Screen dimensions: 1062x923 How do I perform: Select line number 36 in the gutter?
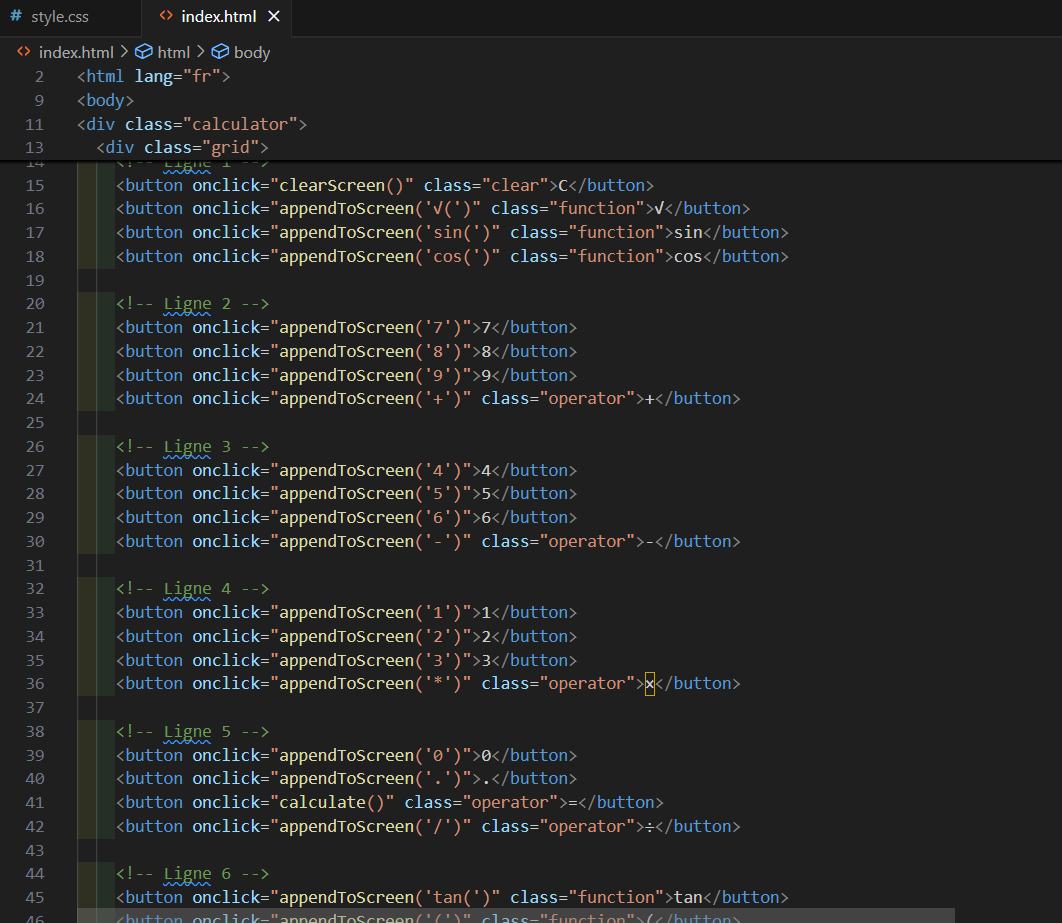[35, 684]
